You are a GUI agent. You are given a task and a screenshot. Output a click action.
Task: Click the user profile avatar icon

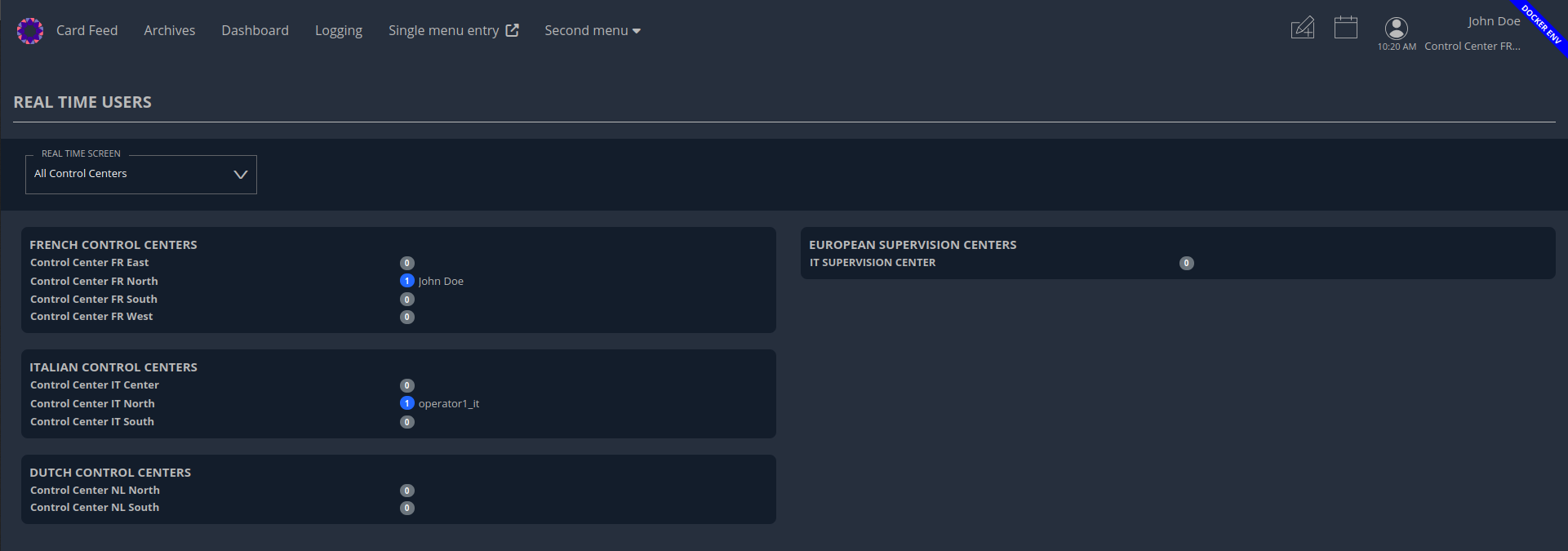pyautogui.click(x=1397, y=28)
